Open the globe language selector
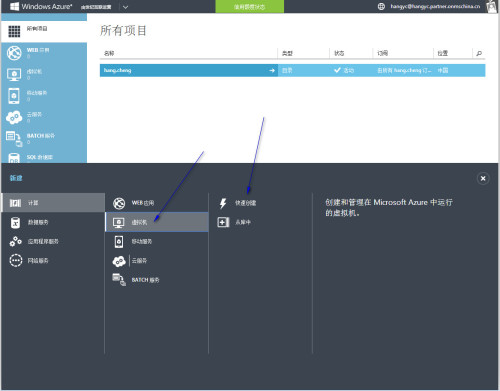Image resolution: width=500 pixels, height=391 pixels. (381, 6)
